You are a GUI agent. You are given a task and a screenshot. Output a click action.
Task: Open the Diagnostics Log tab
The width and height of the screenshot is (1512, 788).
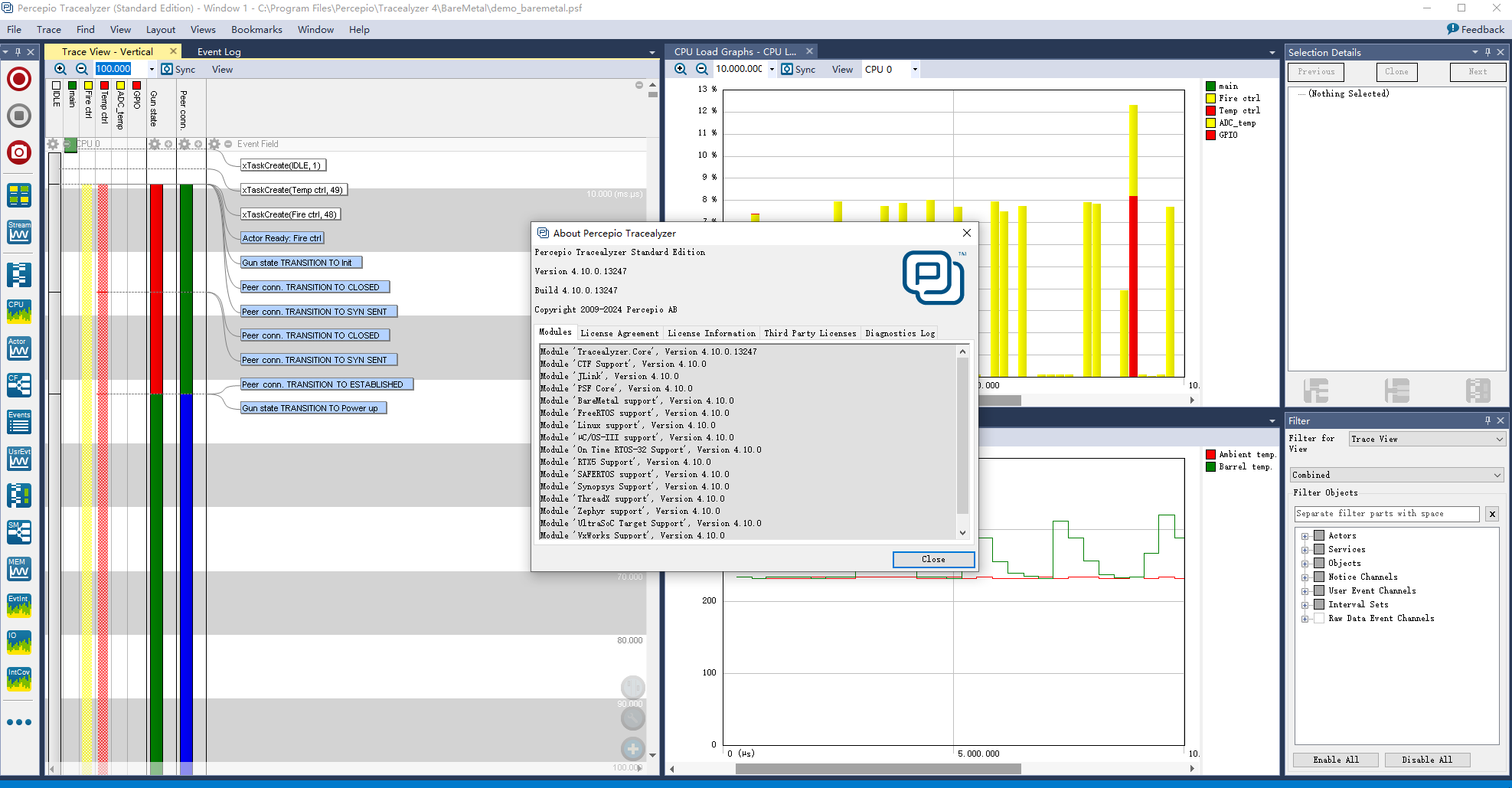click(900, 333)
